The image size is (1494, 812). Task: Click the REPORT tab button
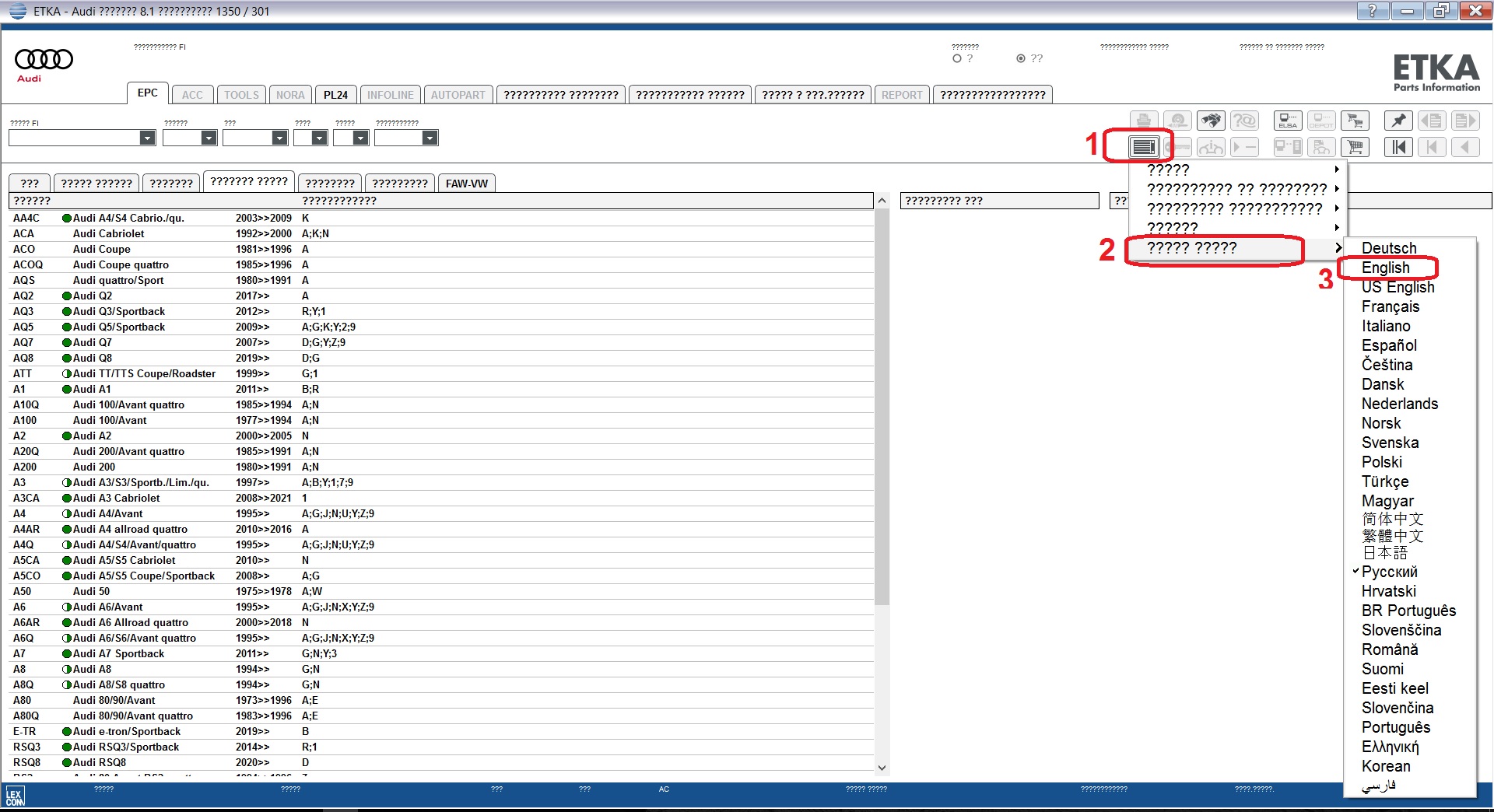(902, 95)
